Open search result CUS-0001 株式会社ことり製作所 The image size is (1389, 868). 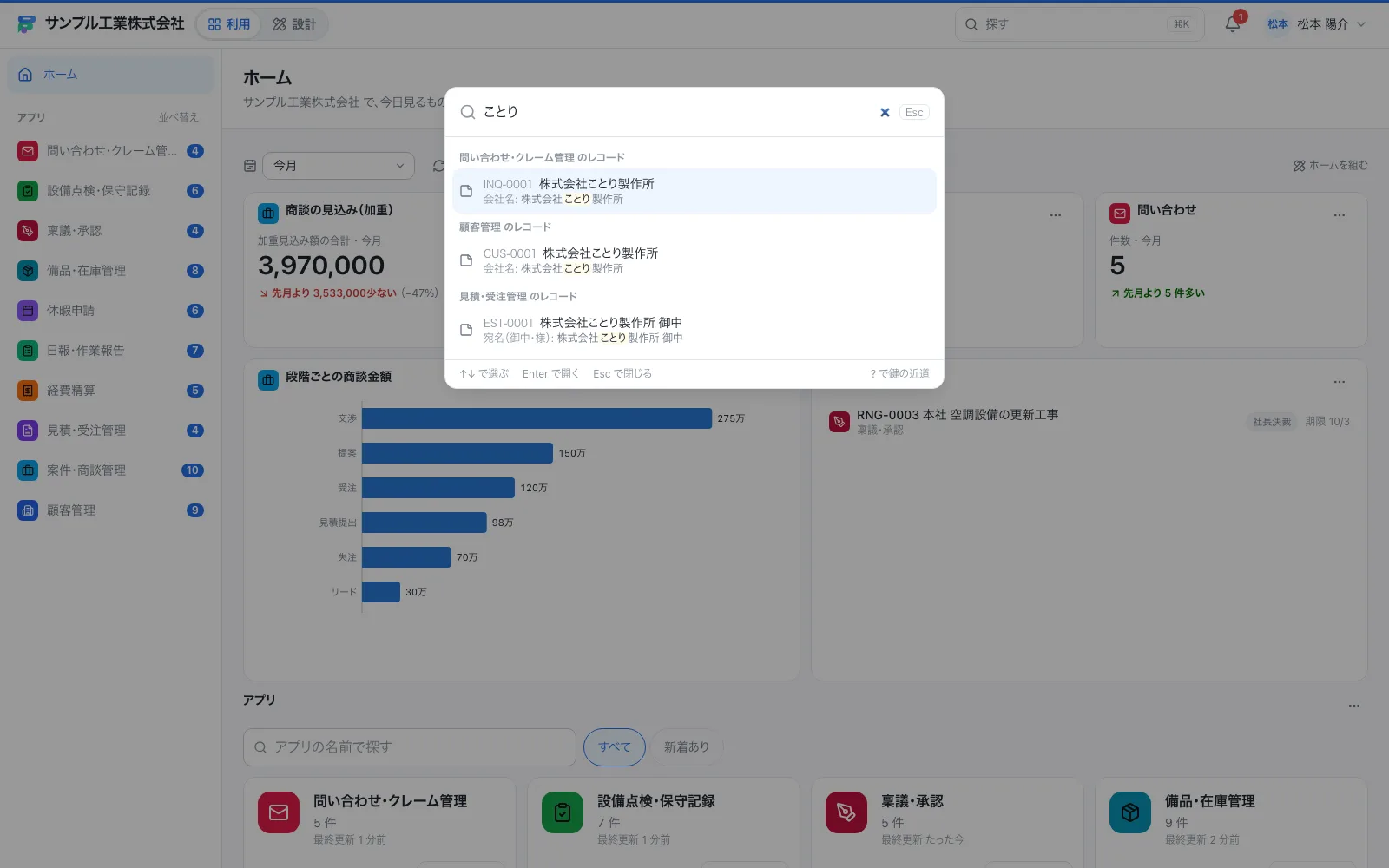point(694,260)
